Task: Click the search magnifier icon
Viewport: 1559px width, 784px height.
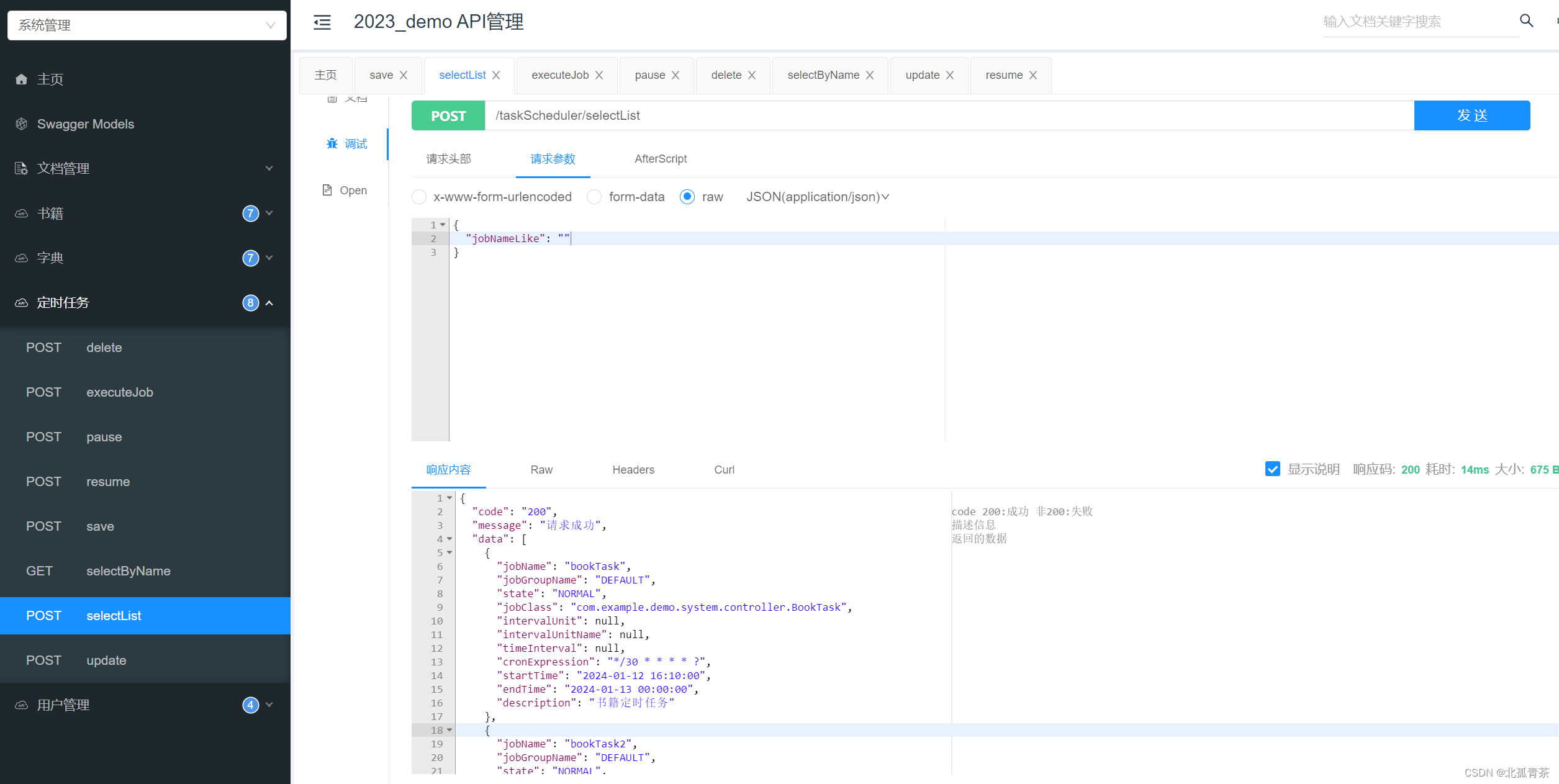Action: point(1526,20)
